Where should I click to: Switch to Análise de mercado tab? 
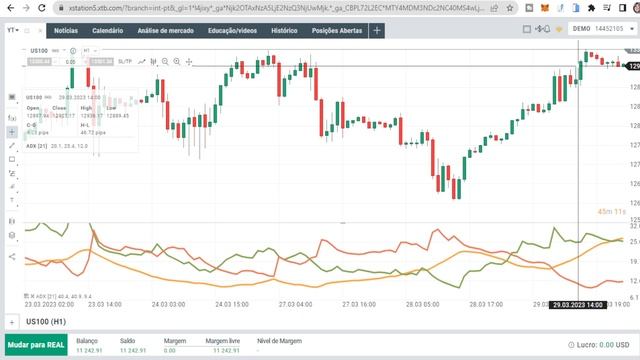coord(165,31)
